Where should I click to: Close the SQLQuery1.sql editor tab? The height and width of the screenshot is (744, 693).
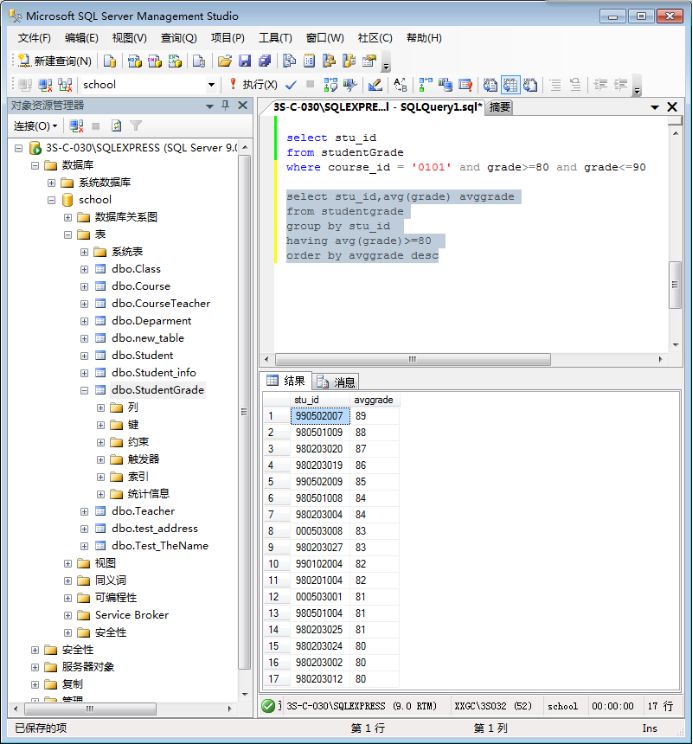(x=672, y=107)
